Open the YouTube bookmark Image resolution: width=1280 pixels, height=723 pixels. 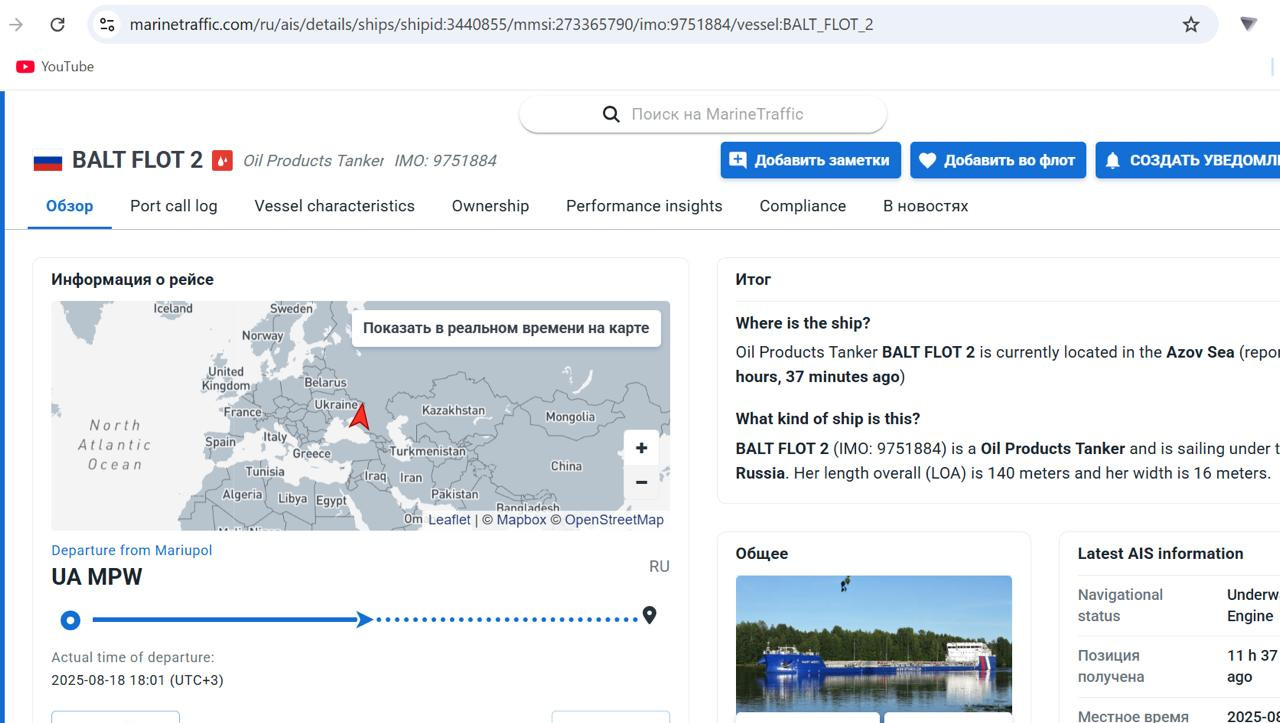55,66
